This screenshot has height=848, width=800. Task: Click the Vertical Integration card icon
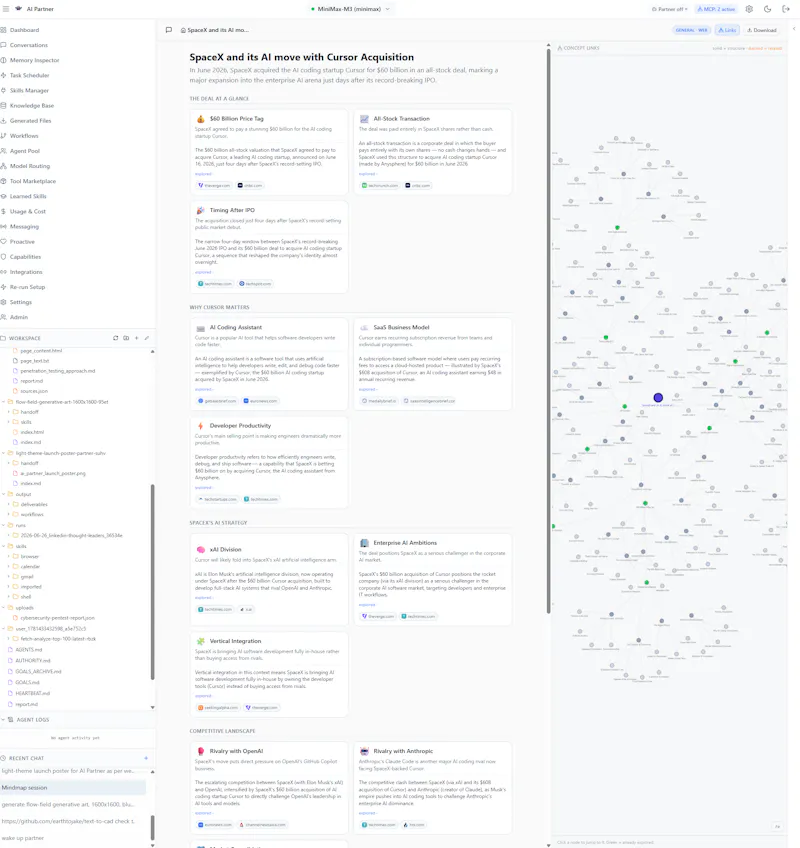[x=201, y=641]
